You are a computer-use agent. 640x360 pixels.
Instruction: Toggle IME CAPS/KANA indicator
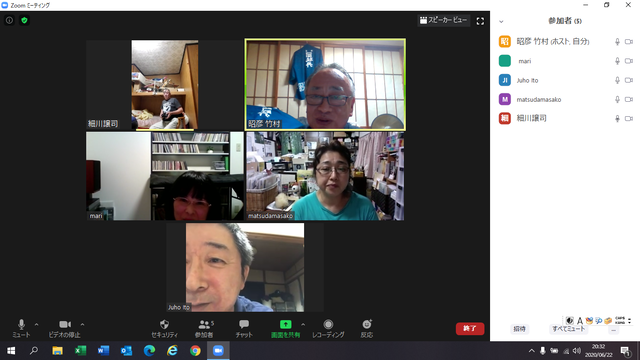pos(620,321)
